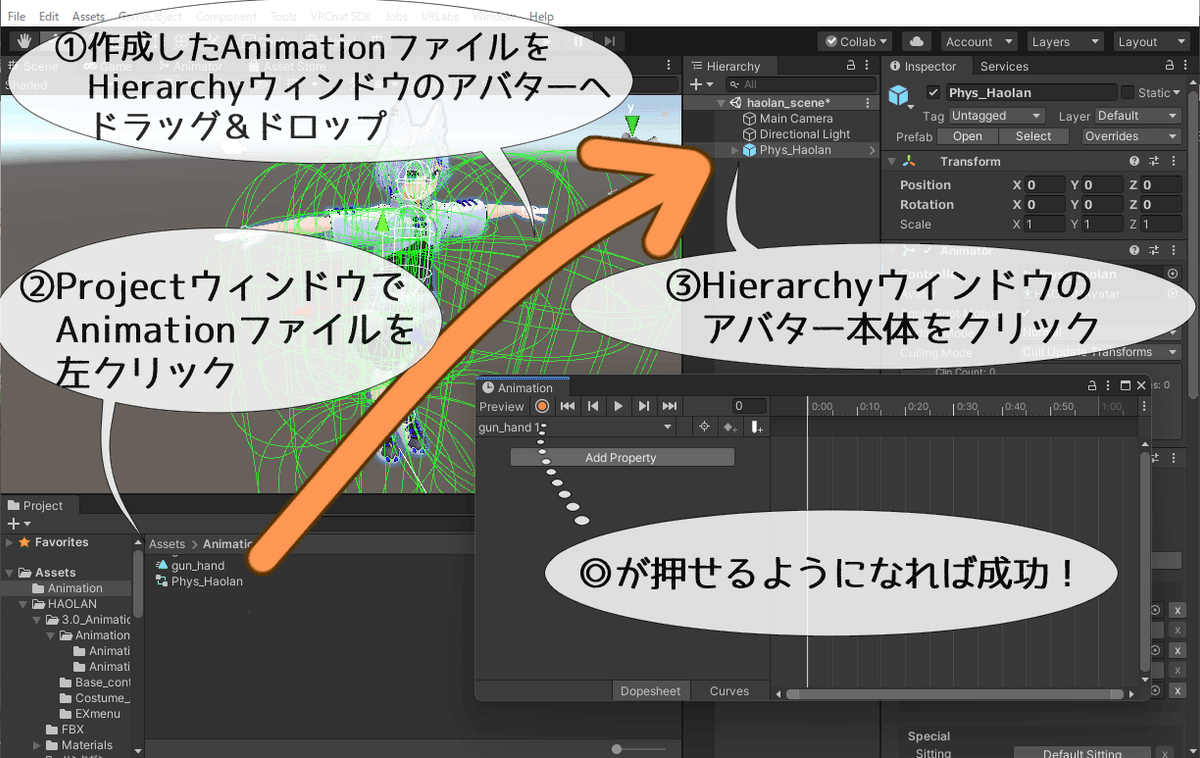Open the Layers dropdown

tap(1065, 41)
